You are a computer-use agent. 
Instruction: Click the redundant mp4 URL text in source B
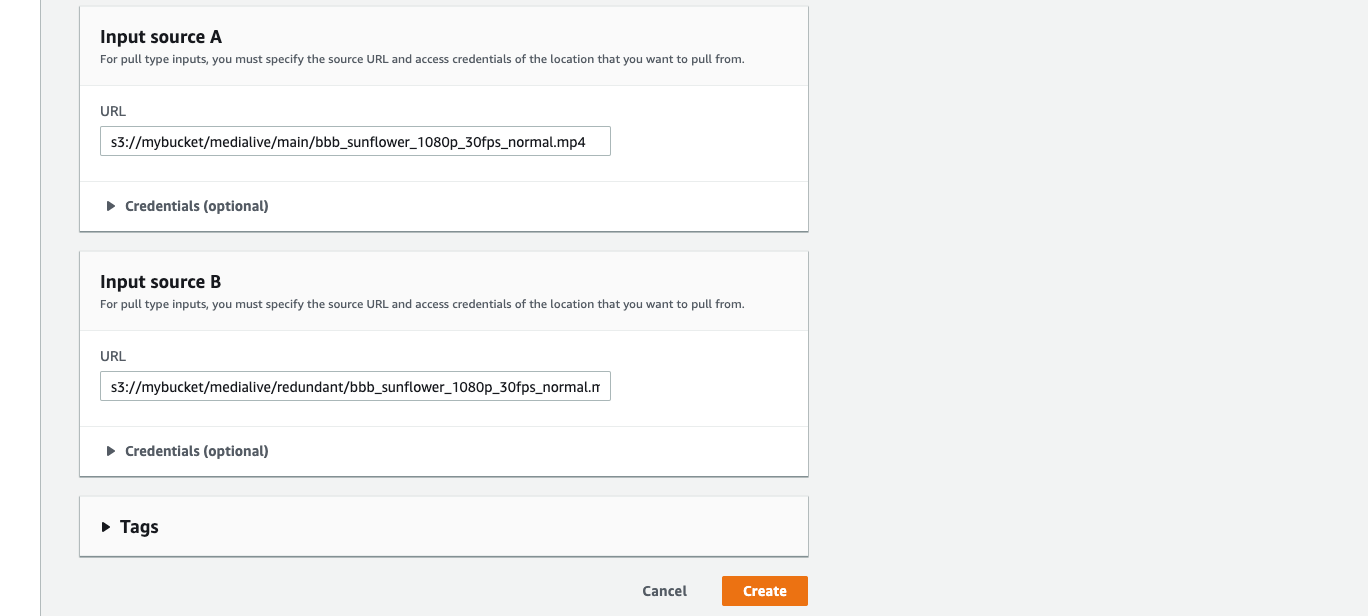tap(355, 386)
